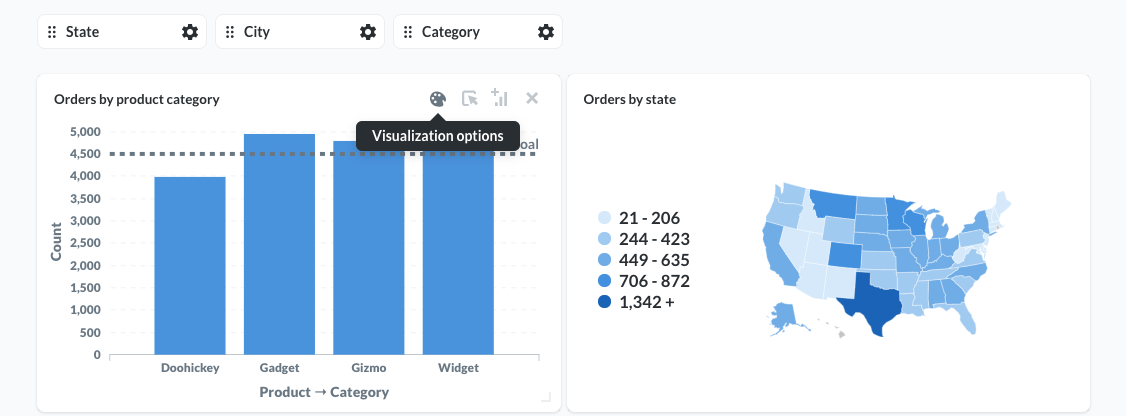This screenshot has height=416, width=1126.
Task: Open the City filter settings gear
Action: click(x=368, y=32)
